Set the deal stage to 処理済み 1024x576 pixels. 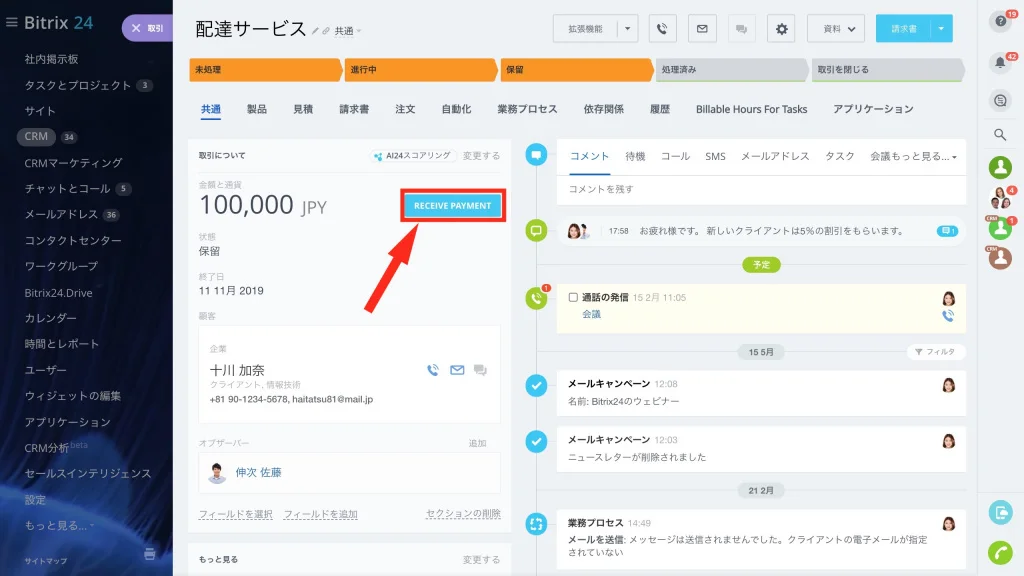coord(730,70)
